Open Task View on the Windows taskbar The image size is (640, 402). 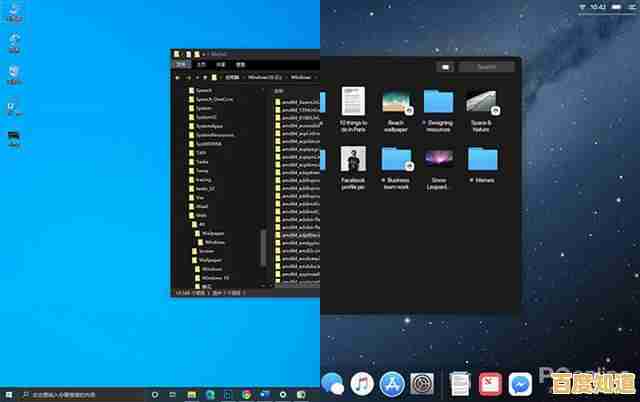(172, 395)
